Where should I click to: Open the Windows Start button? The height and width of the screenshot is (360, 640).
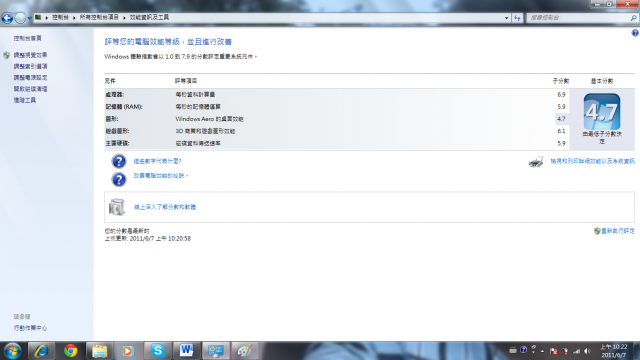12,351
